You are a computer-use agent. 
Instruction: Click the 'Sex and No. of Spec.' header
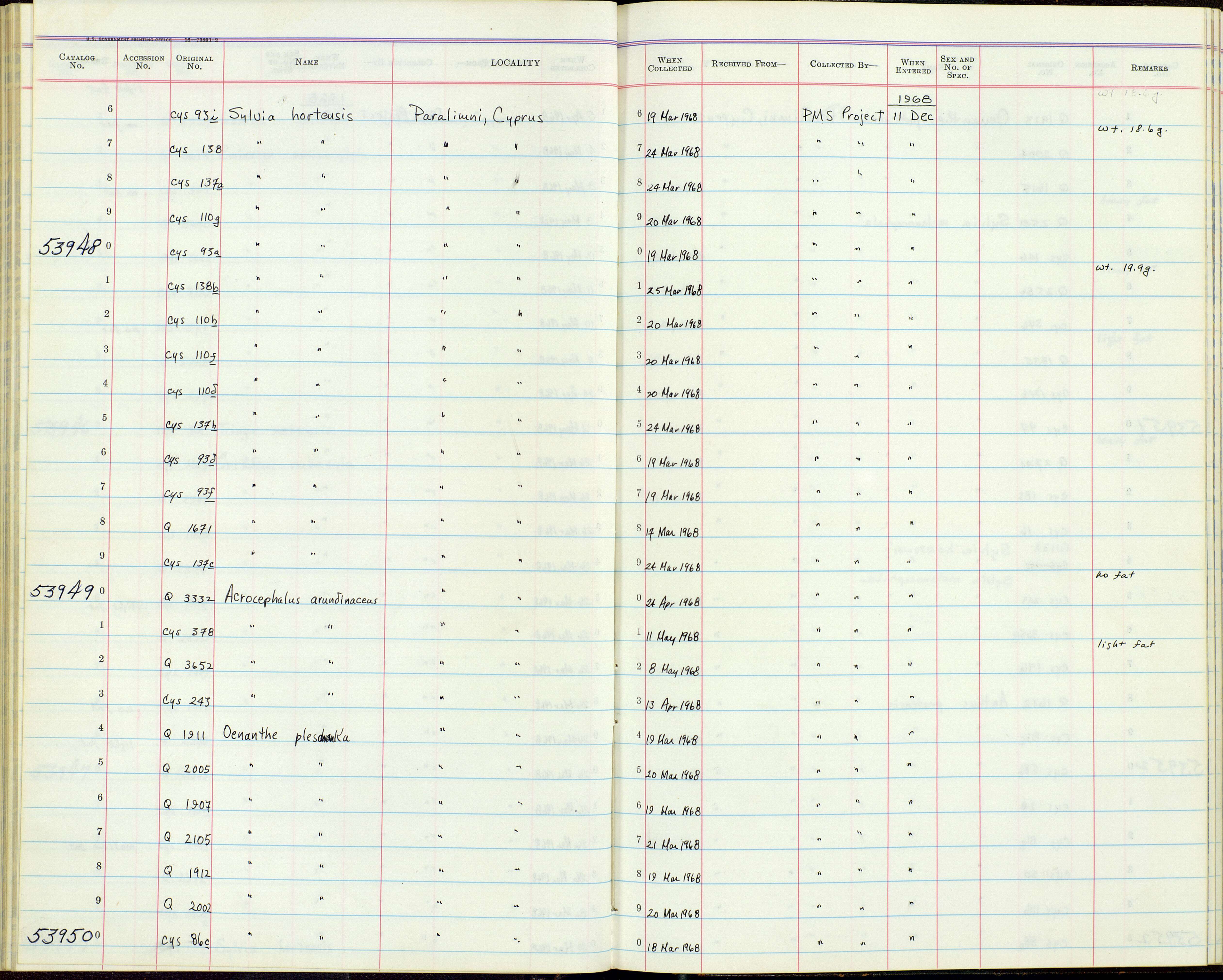[x=957, y=67]
